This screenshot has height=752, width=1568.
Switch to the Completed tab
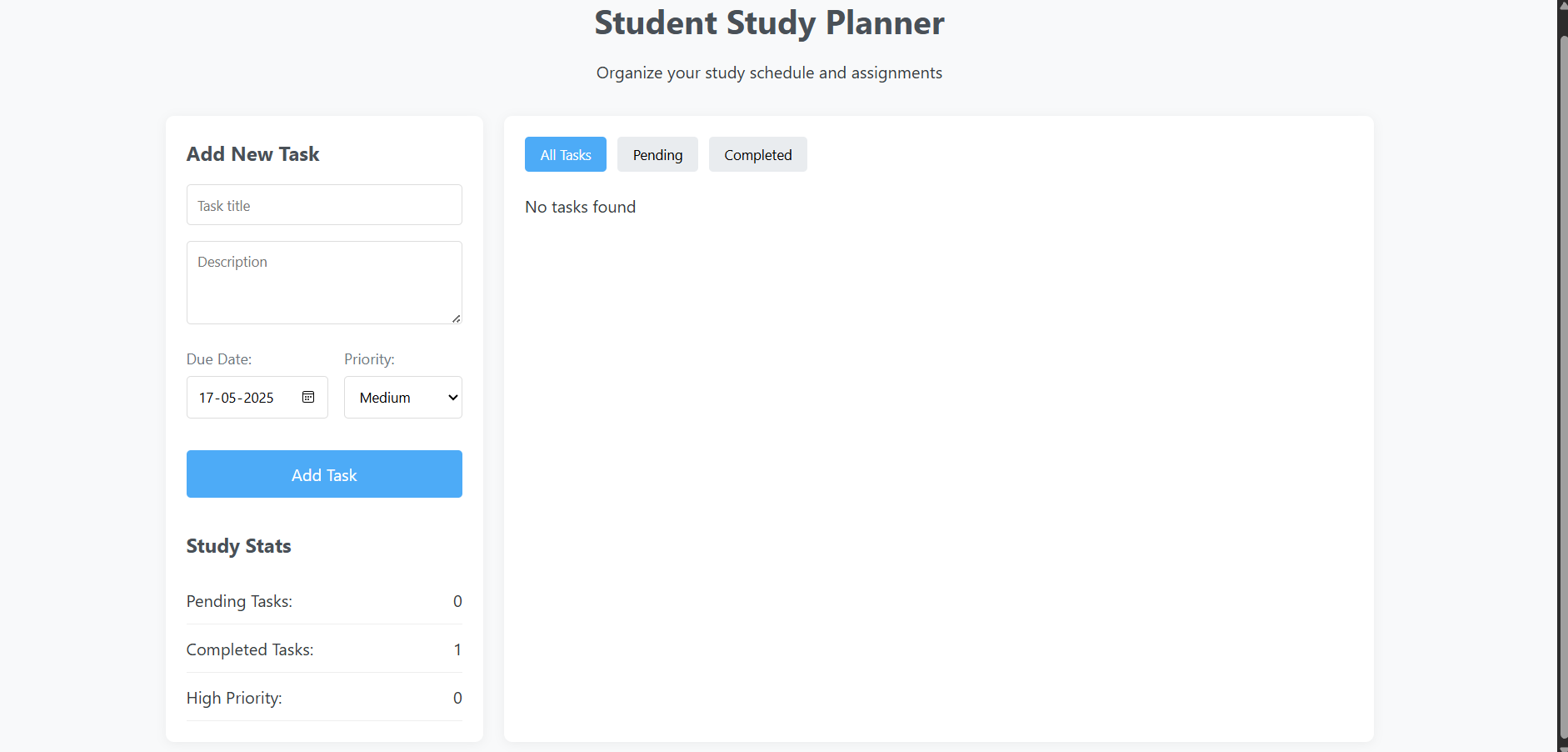click(x=757, y=154)
